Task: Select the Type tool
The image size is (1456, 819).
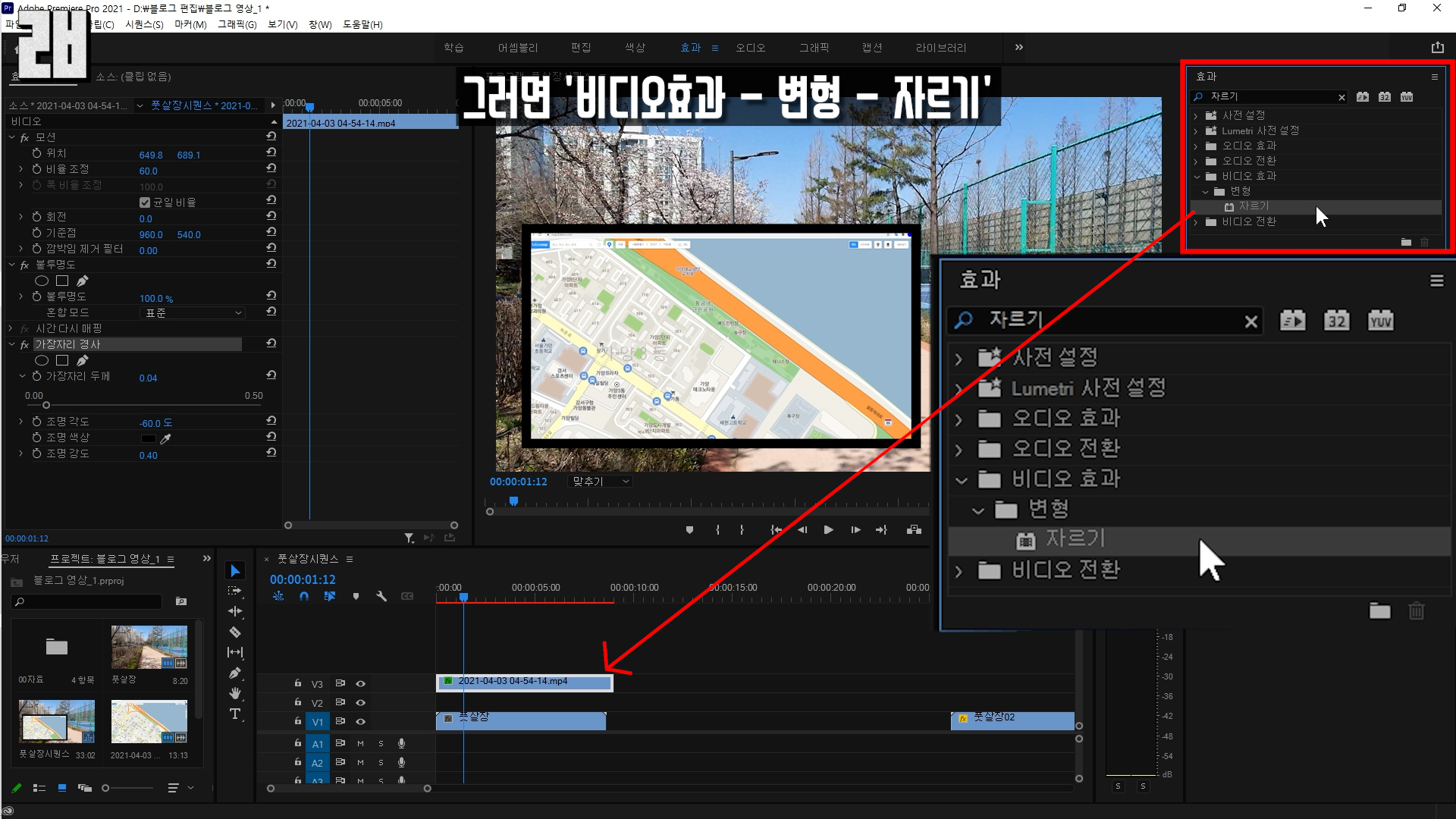Action: point(235,714)
